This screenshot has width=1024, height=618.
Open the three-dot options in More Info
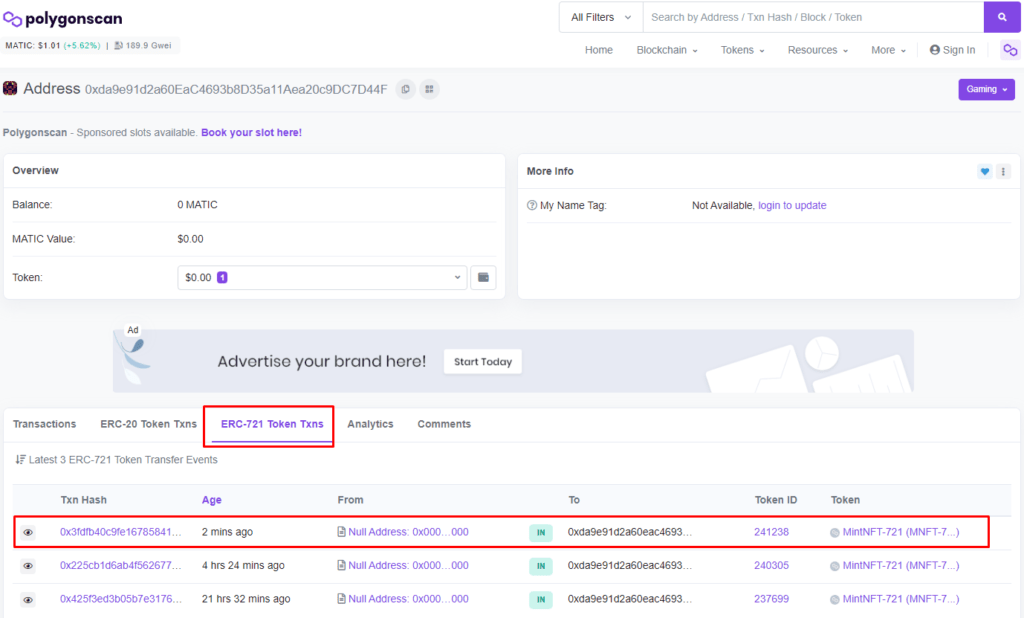pos(1003,172)
